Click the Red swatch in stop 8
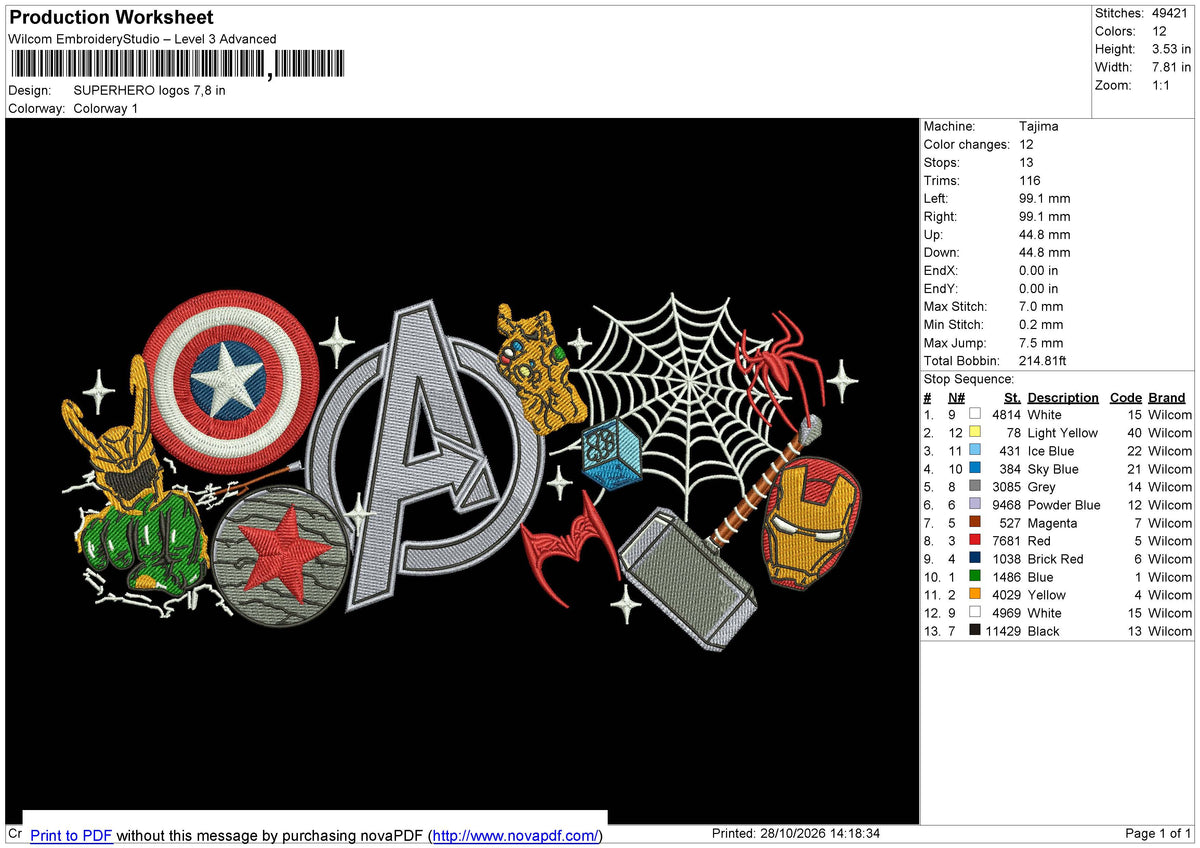 point(975,540)
